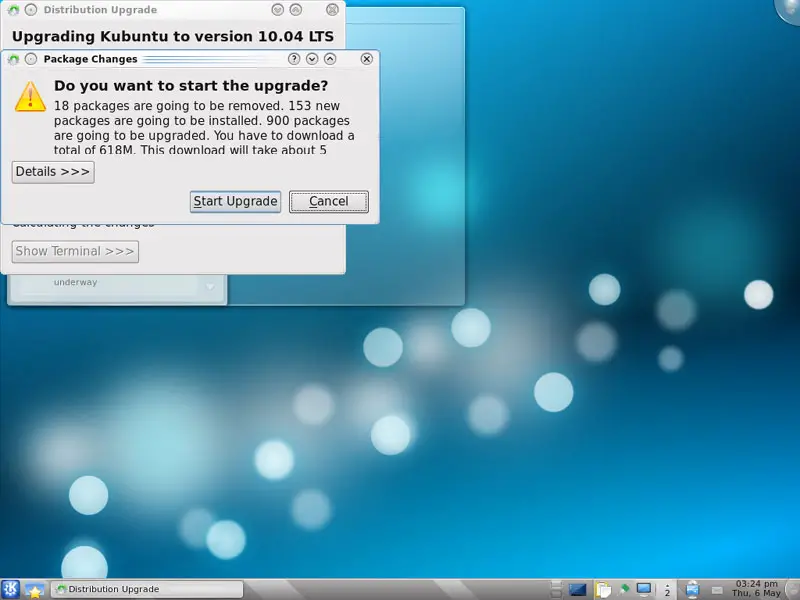Screen dimensions: 800x600
Task: Close the Package Changes dialog
Action: 366,59
